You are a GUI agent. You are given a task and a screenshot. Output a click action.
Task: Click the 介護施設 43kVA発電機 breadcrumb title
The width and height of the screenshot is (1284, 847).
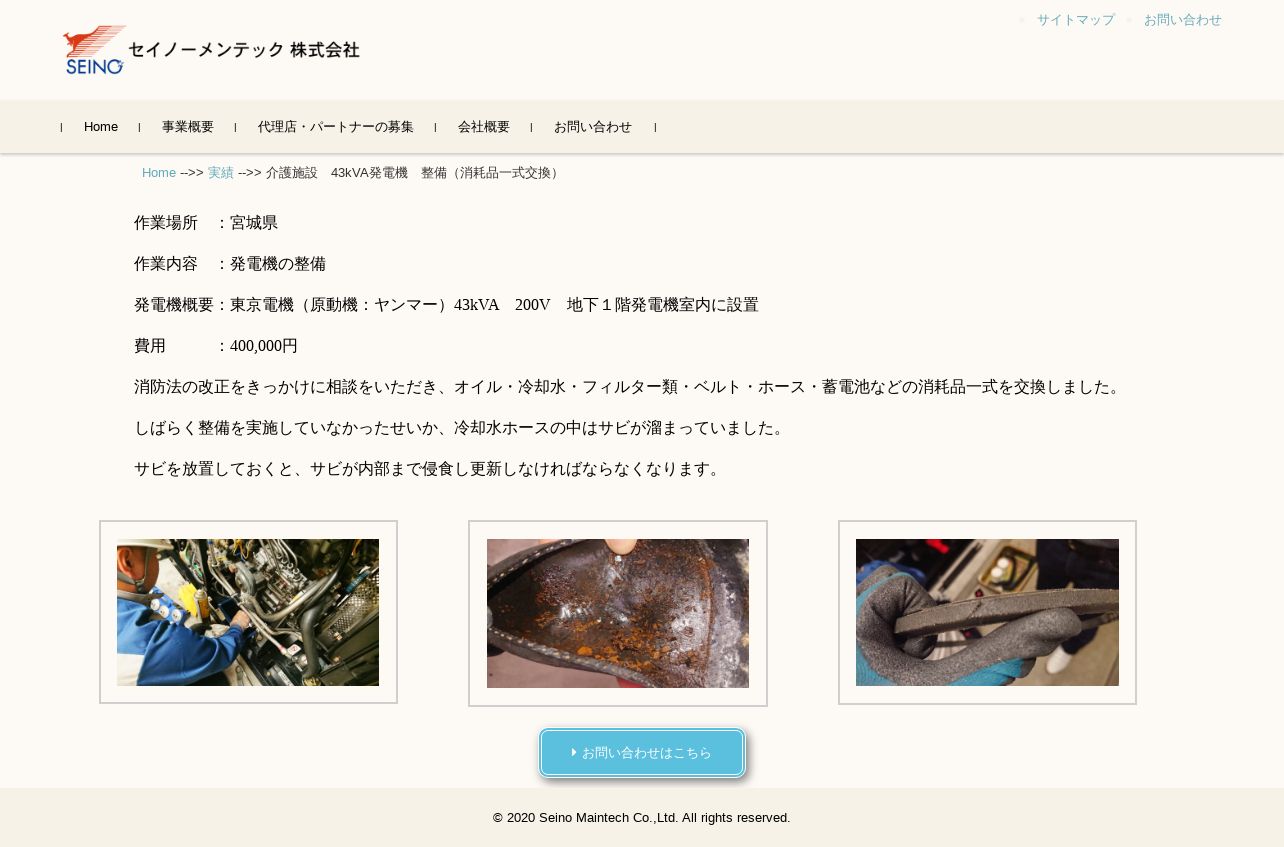click(414, 173)
